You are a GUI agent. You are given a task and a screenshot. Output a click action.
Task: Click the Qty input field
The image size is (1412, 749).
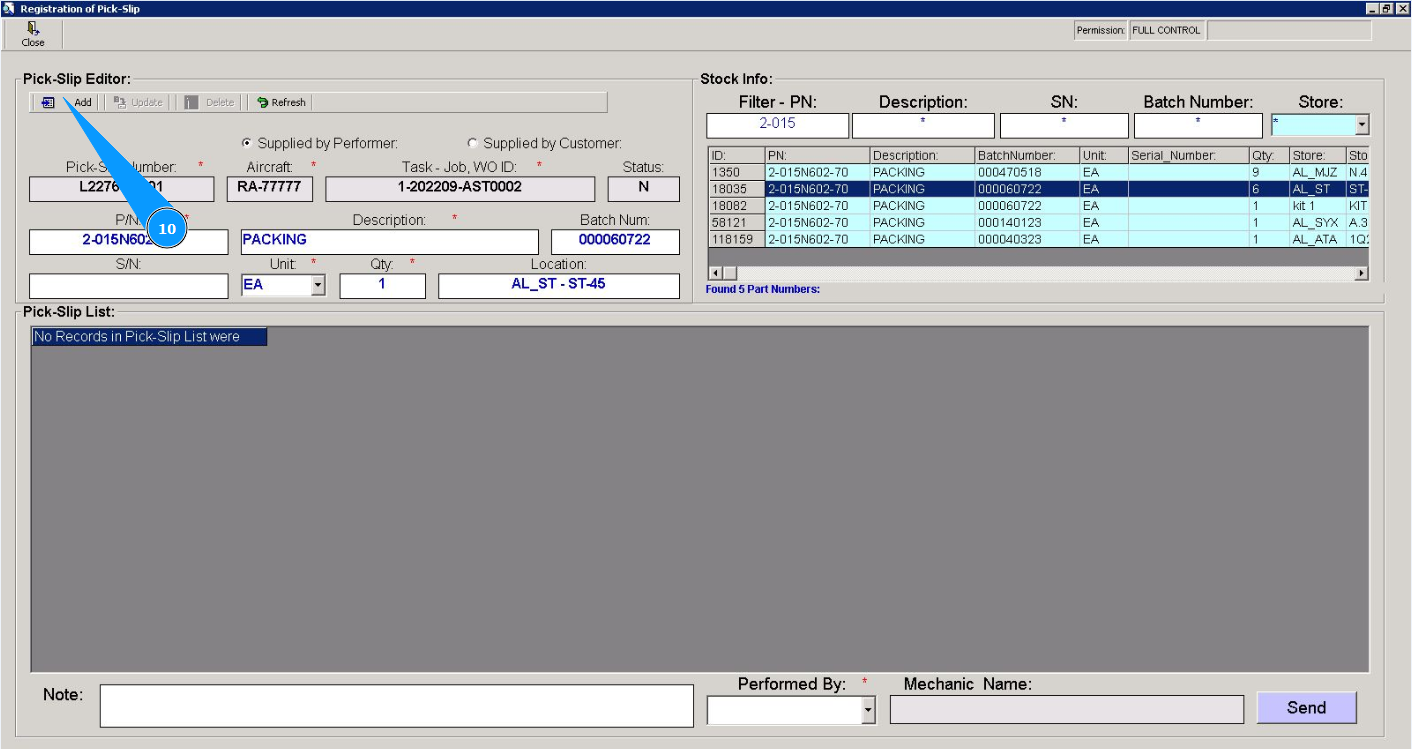(382, 285)
